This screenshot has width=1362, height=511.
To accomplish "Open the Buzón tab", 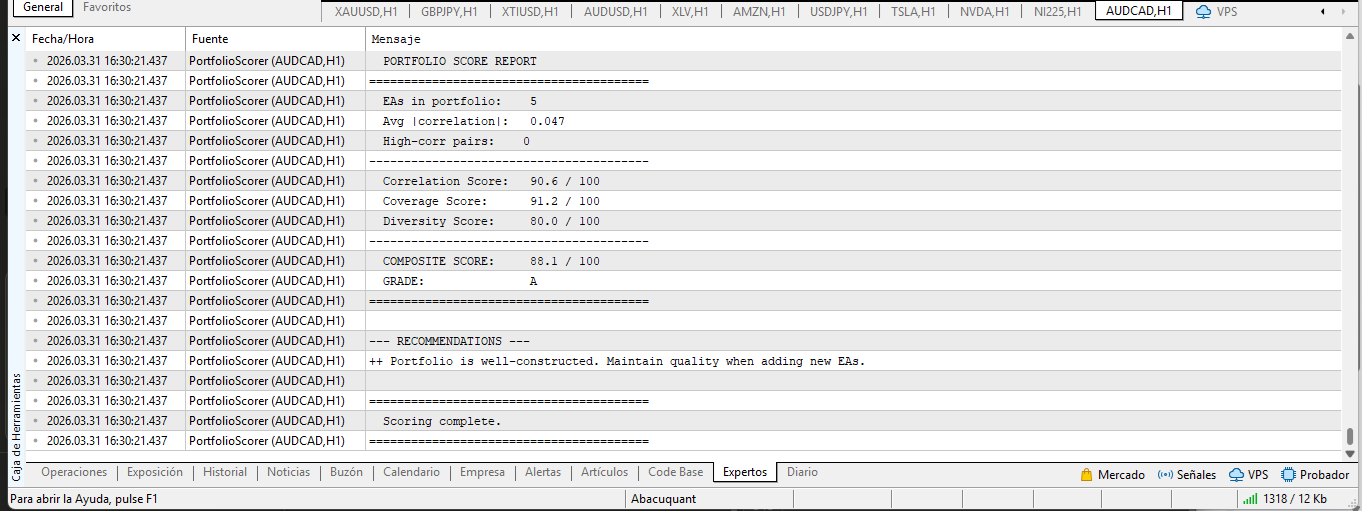I will click(x=347, y=472).
